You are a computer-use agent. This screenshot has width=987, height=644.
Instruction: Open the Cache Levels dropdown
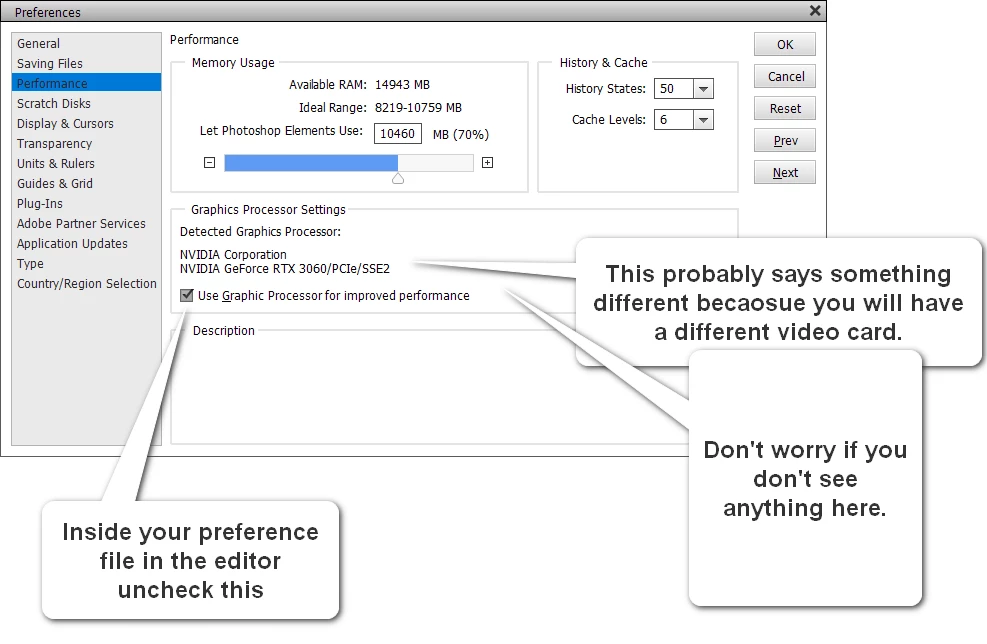(x=703, y=120)
